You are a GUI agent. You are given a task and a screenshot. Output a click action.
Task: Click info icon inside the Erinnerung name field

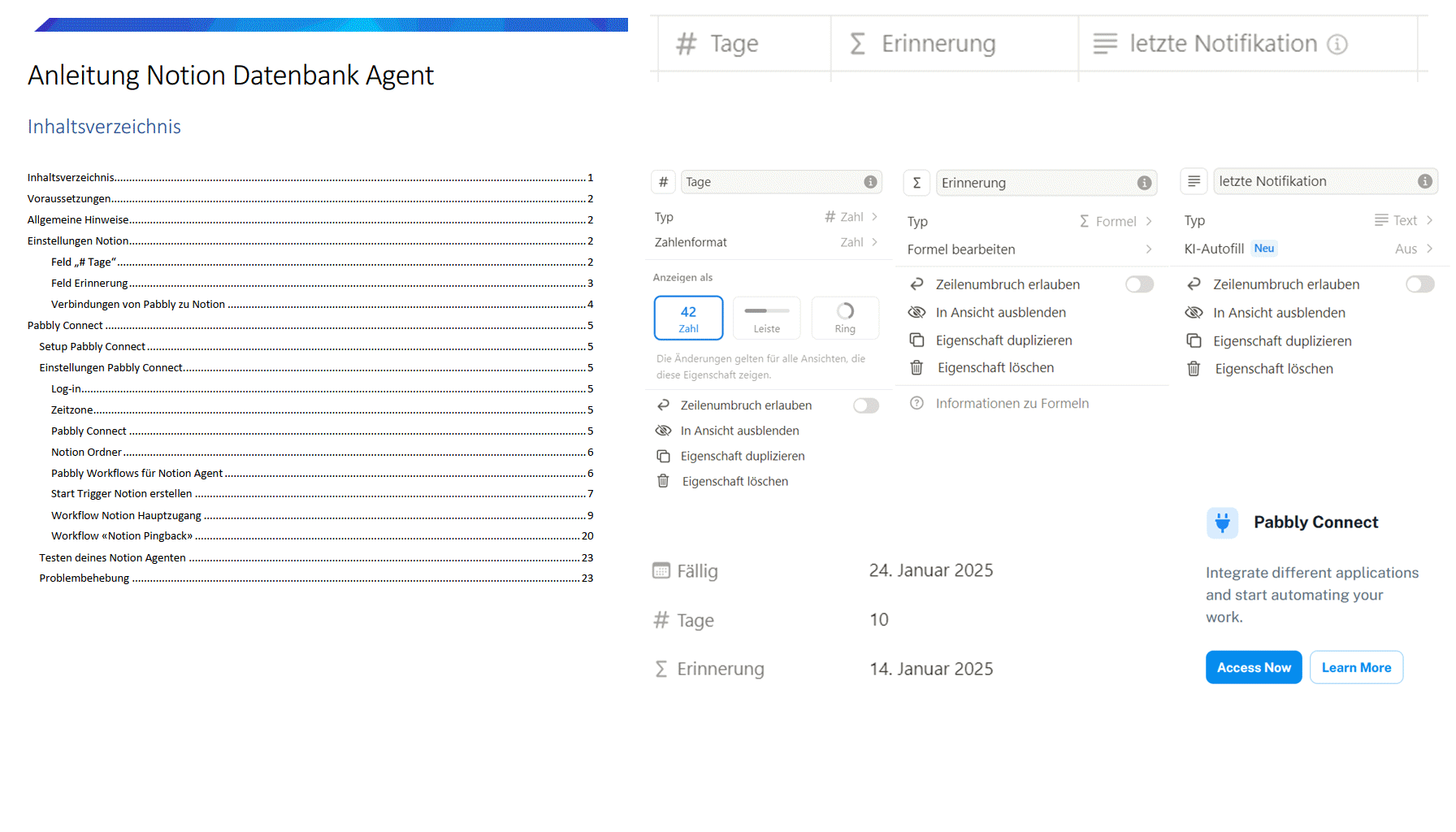tap(1144, 183)
